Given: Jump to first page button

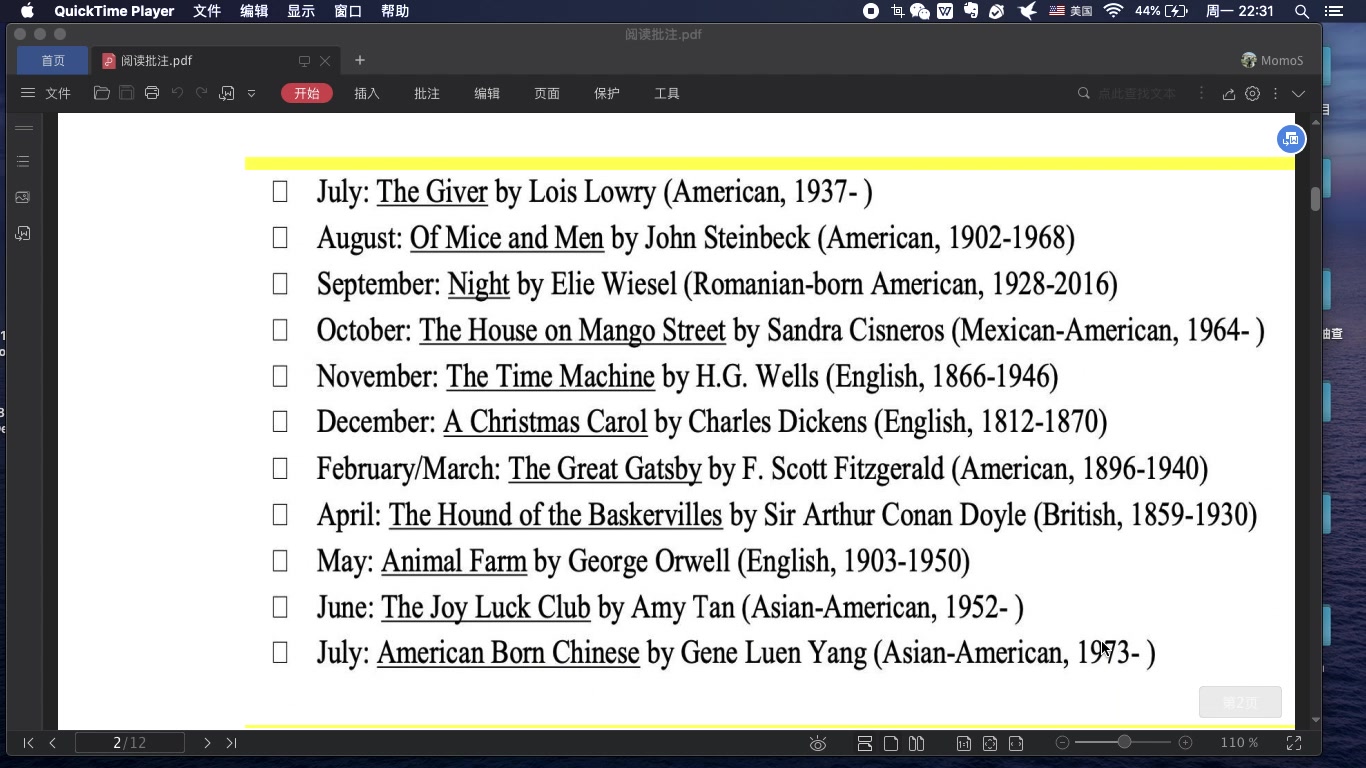Looking at the screenshot, I should click(x=28, y=742).
